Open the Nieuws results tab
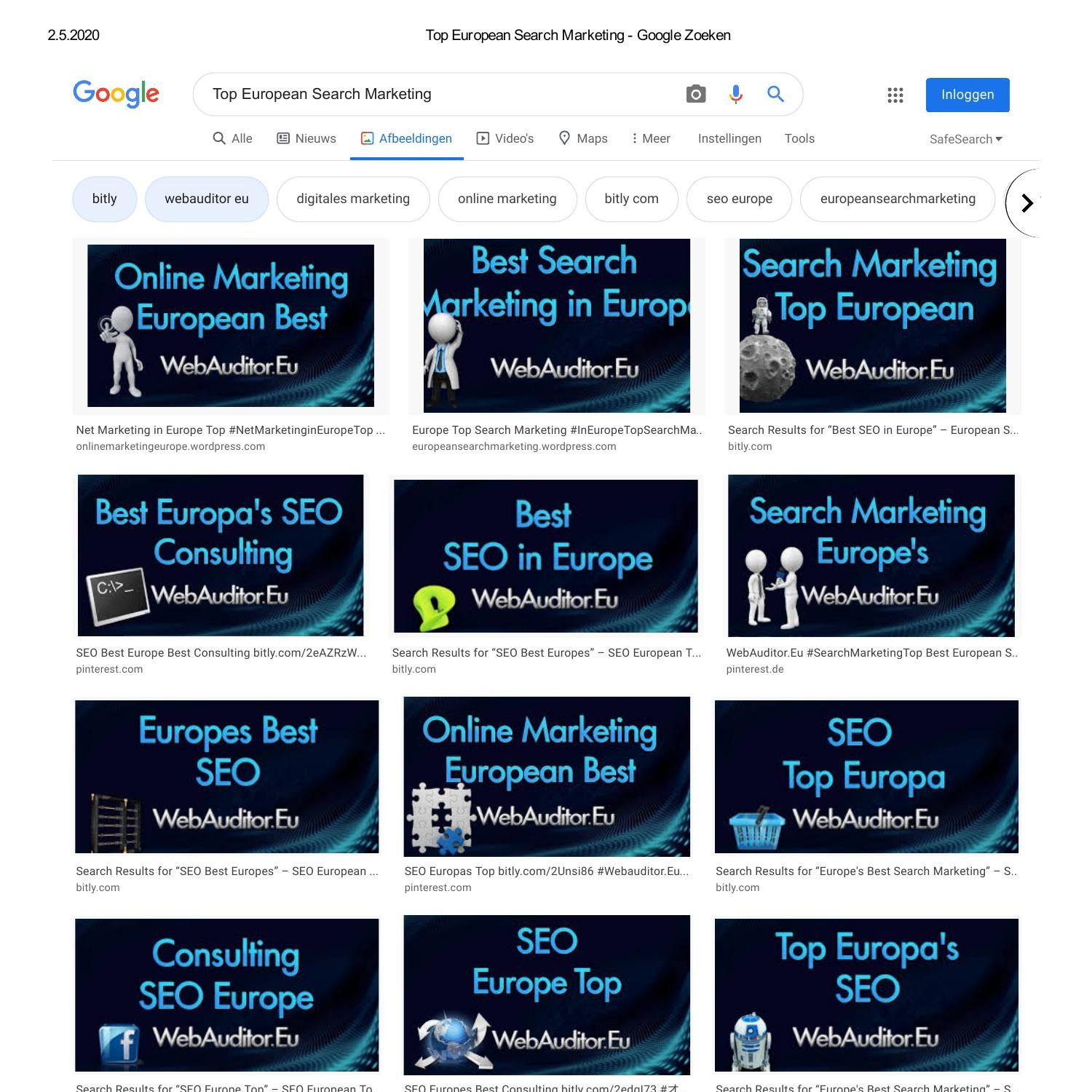The width and height of the screenshot is (1092, 1092). point(306,138)
